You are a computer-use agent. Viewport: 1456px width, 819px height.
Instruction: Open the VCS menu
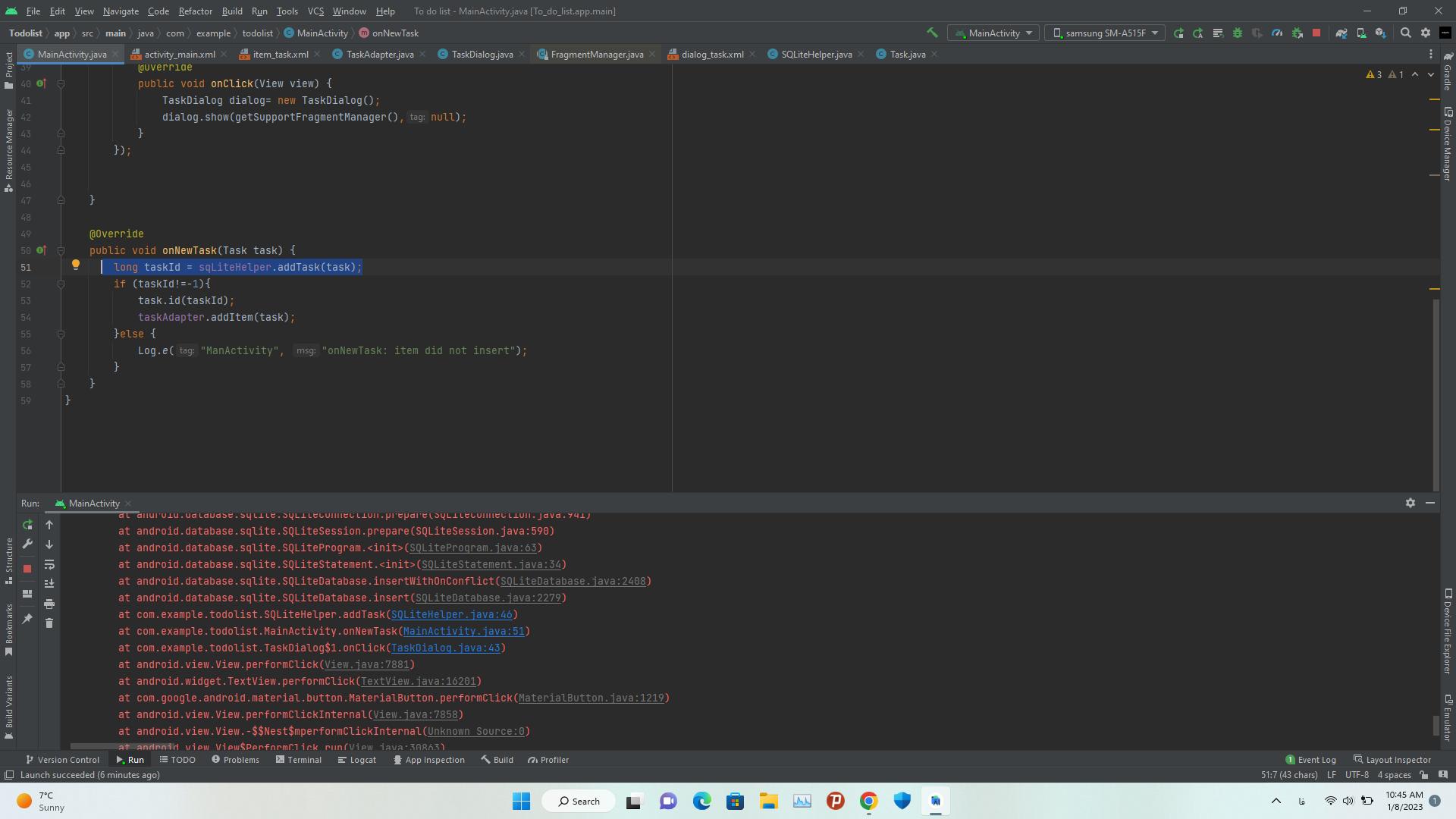(x=315, y=11)
